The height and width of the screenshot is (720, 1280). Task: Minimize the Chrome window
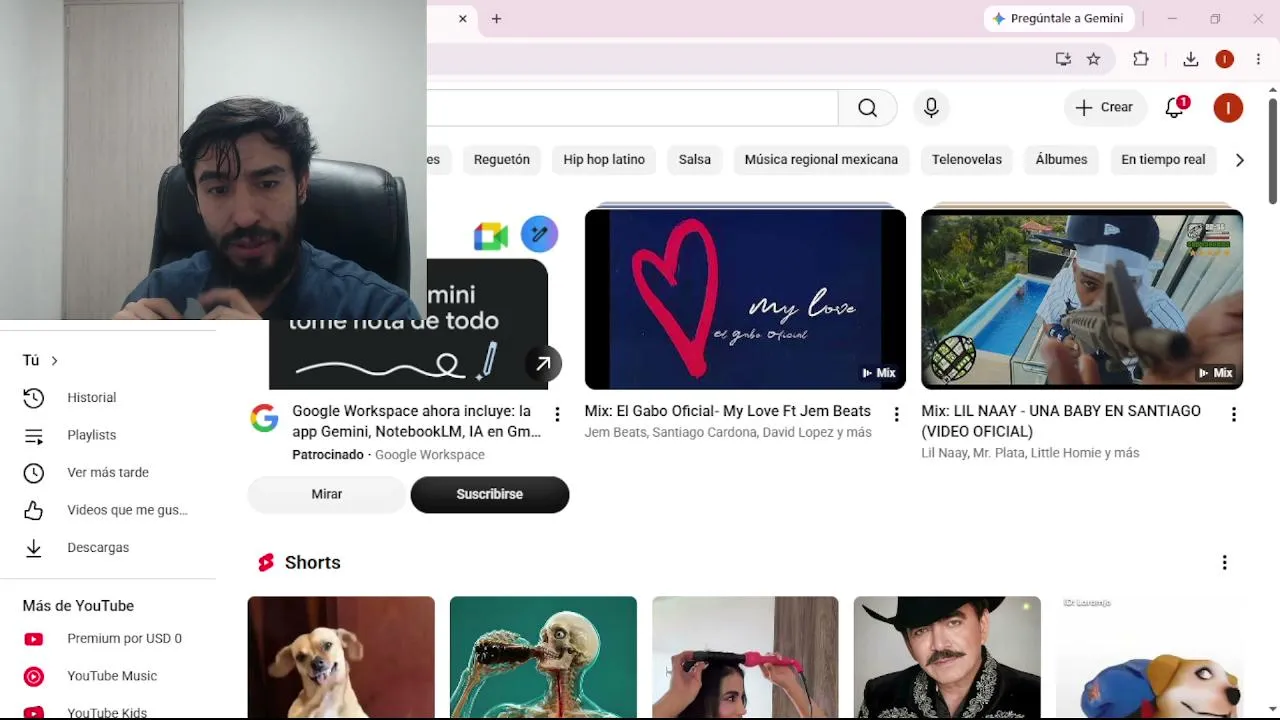tap(1172, 19)
